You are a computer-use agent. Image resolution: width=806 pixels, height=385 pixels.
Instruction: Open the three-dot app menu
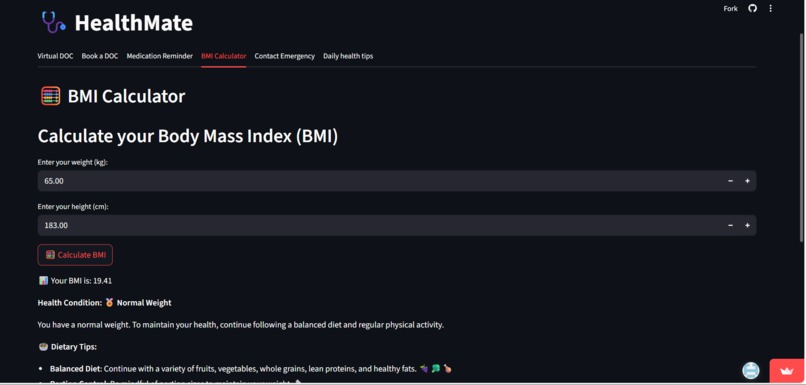[x=771, y=8]
